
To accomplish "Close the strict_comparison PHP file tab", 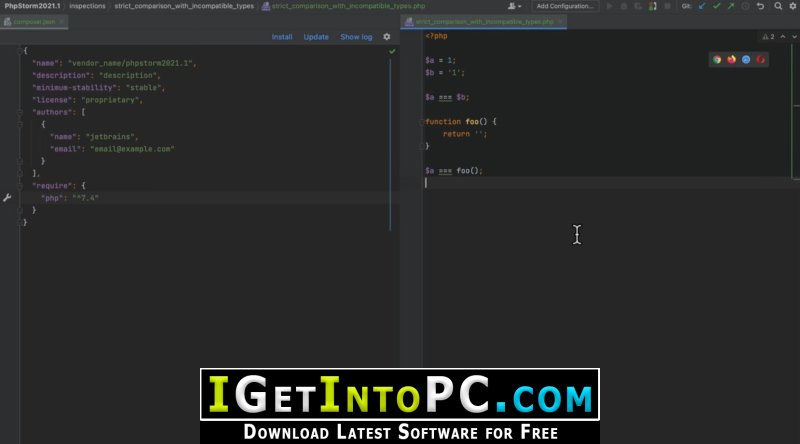I will point(560,22).
